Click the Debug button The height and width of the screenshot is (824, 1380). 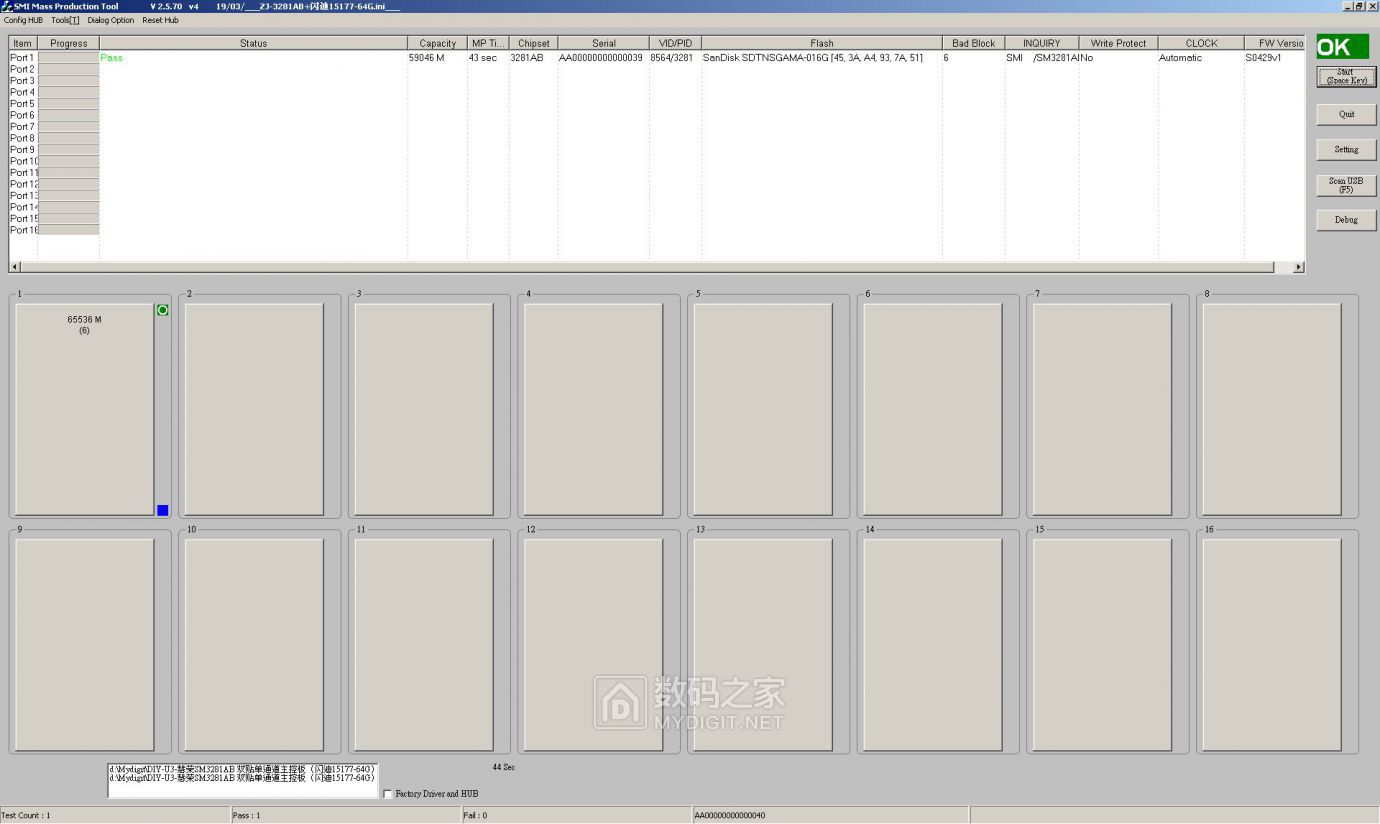(x=1346, y=220)
